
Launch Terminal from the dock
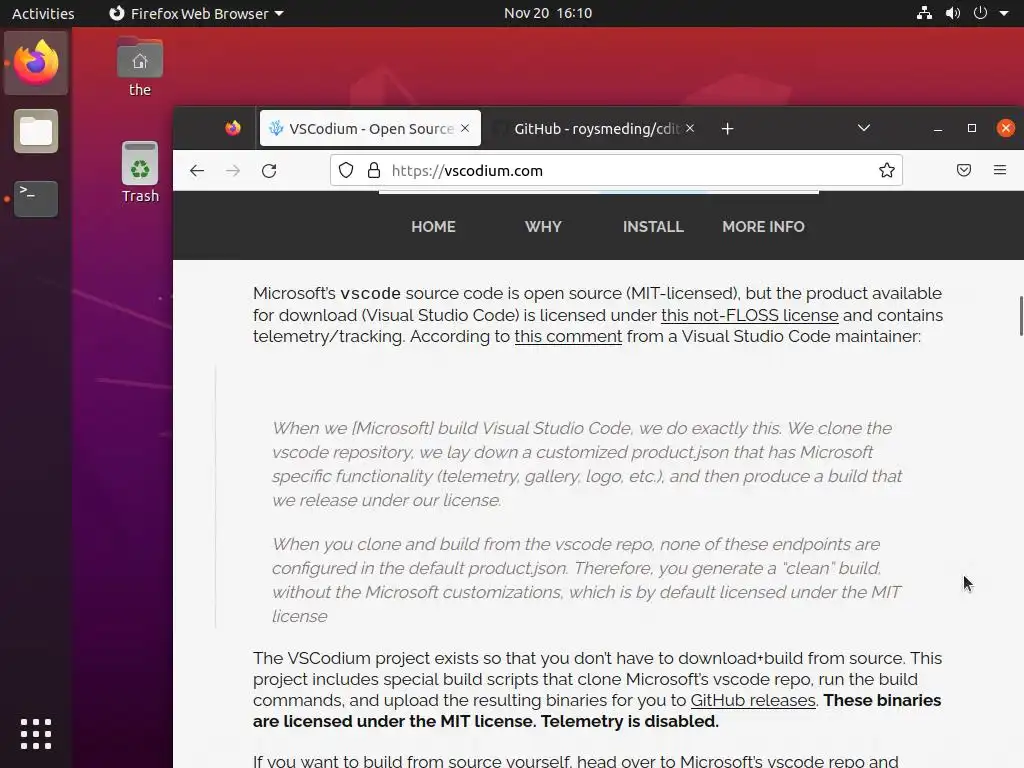point(36,199)
